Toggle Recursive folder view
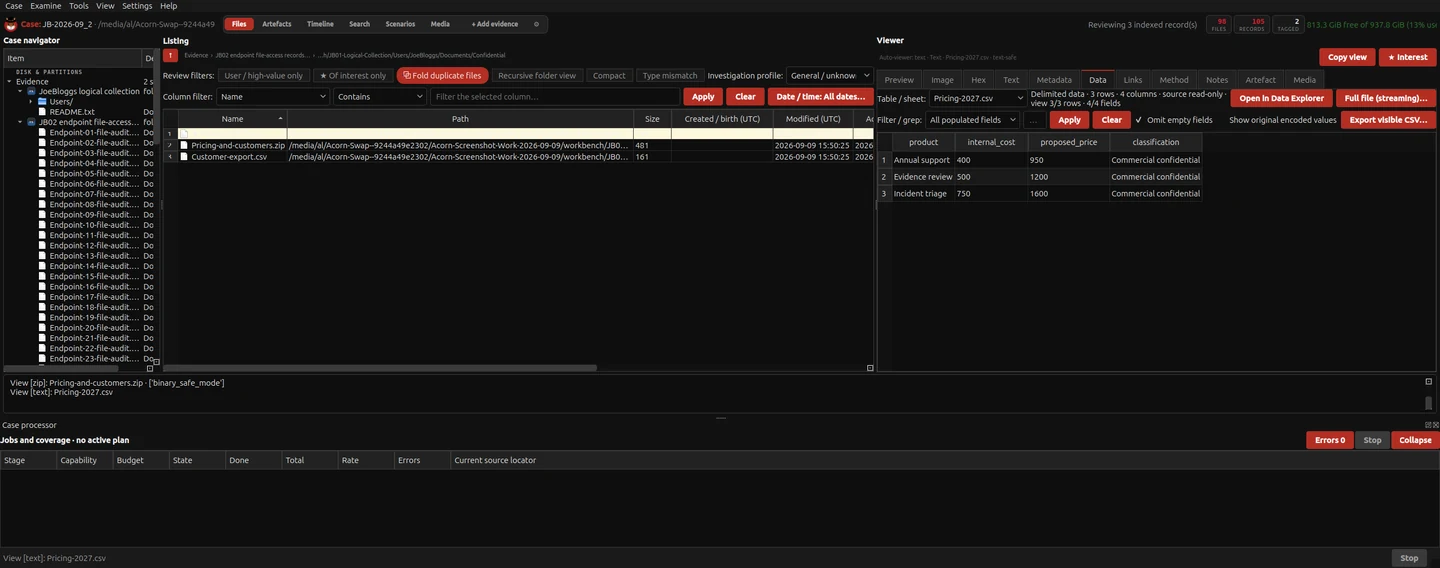The image size is (1440, 568). coord(537,75)
